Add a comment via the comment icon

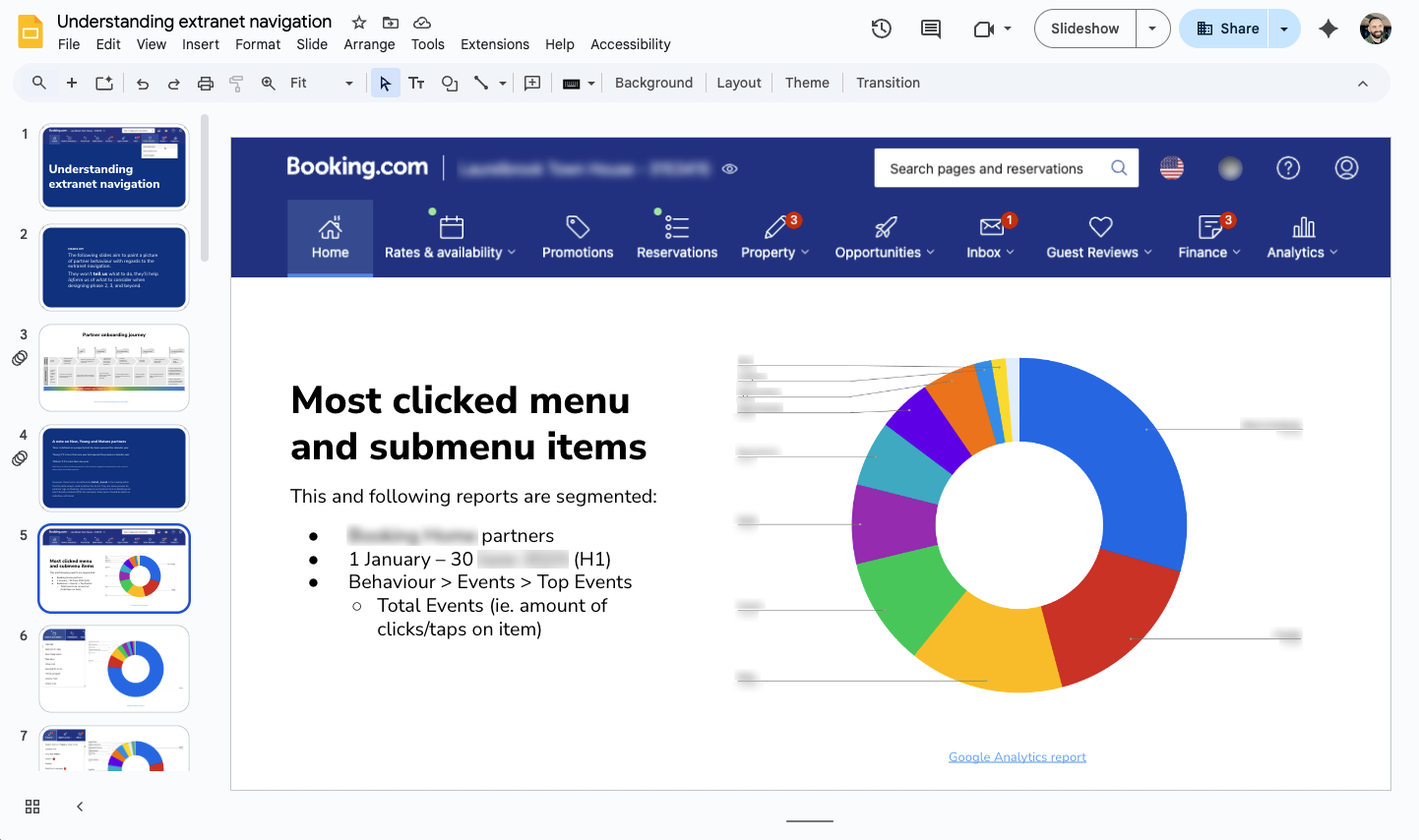531,83
